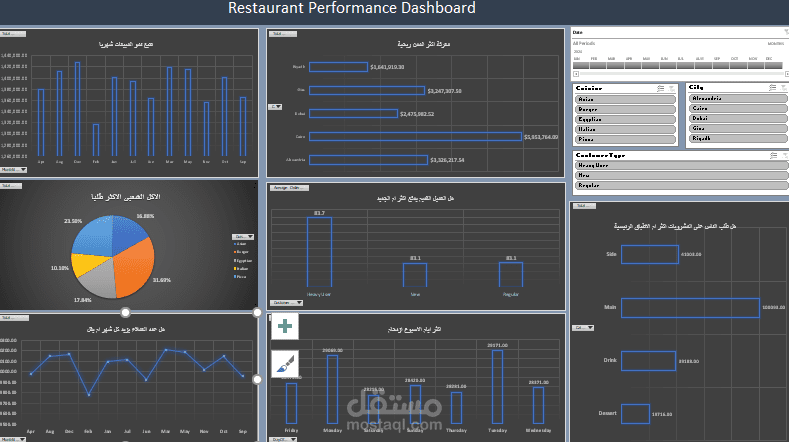Choose Regular customer type
Image resolution: width=789 pixels, height=442 pixels.
point(681,185)
